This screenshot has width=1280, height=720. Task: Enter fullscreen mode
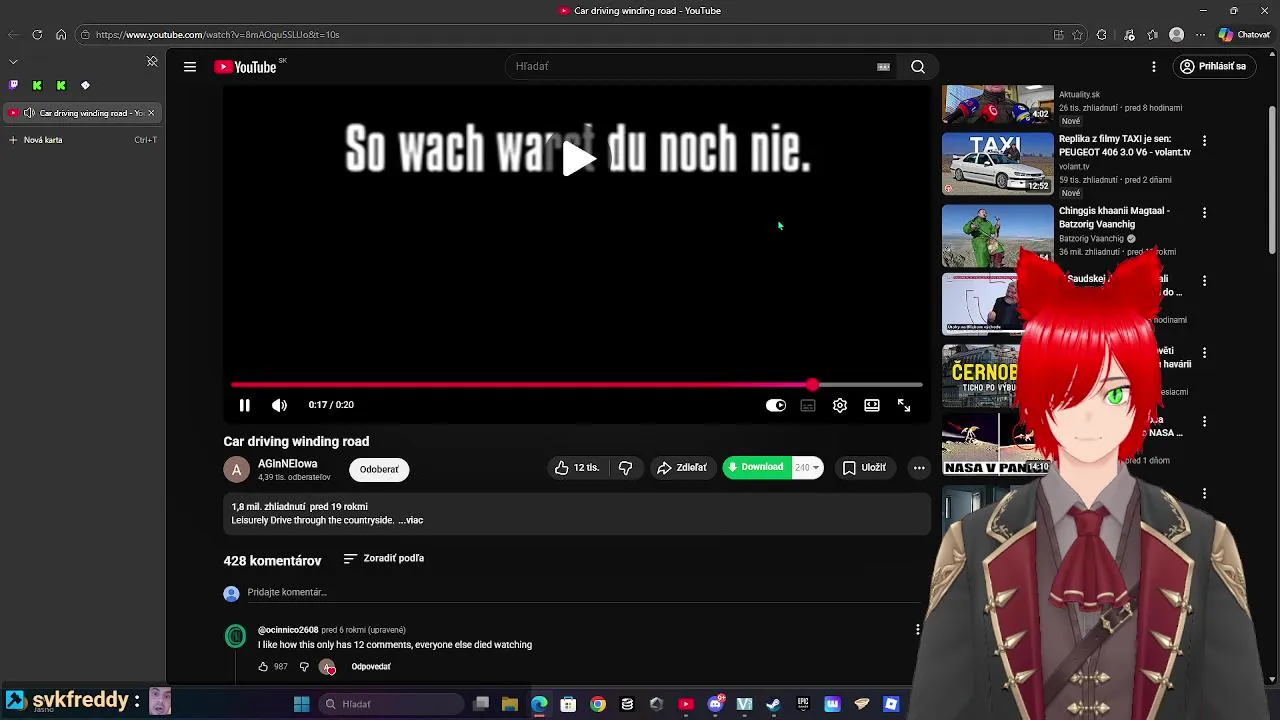(904, 405)
